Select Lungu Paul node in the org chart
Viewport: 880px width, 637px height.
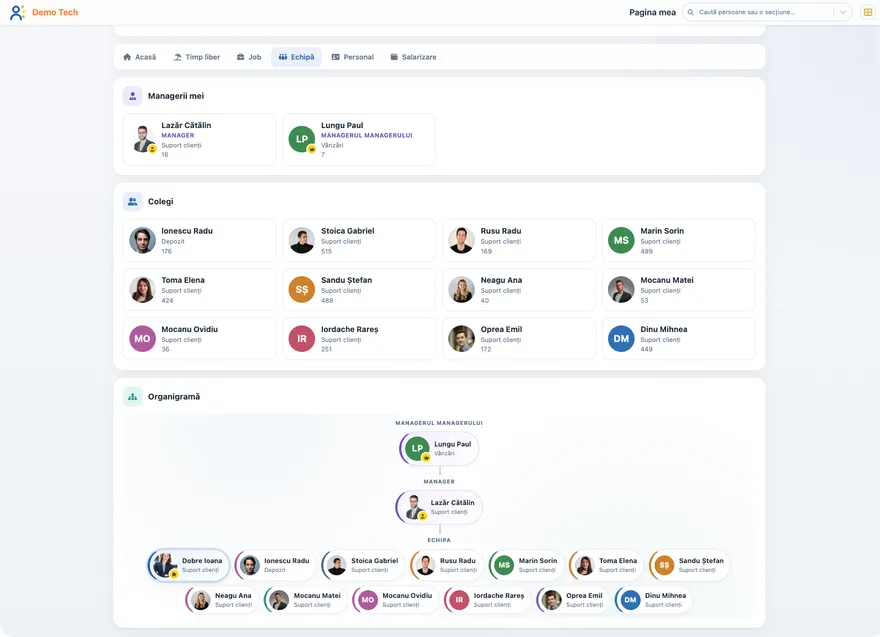click(439, 448)
